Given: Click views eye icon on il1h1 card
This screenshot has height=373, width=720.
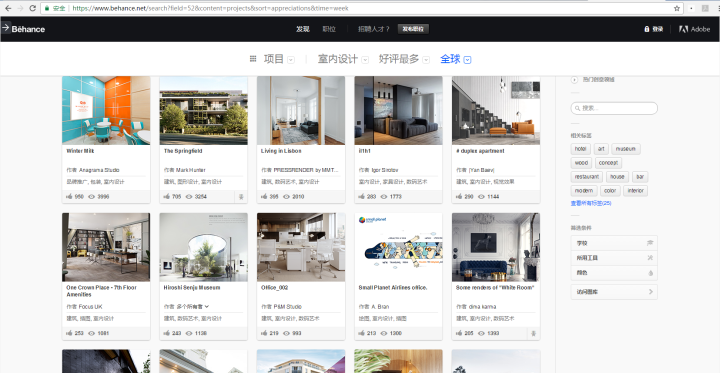Looking at the screenshot, I should pos(384,197).
